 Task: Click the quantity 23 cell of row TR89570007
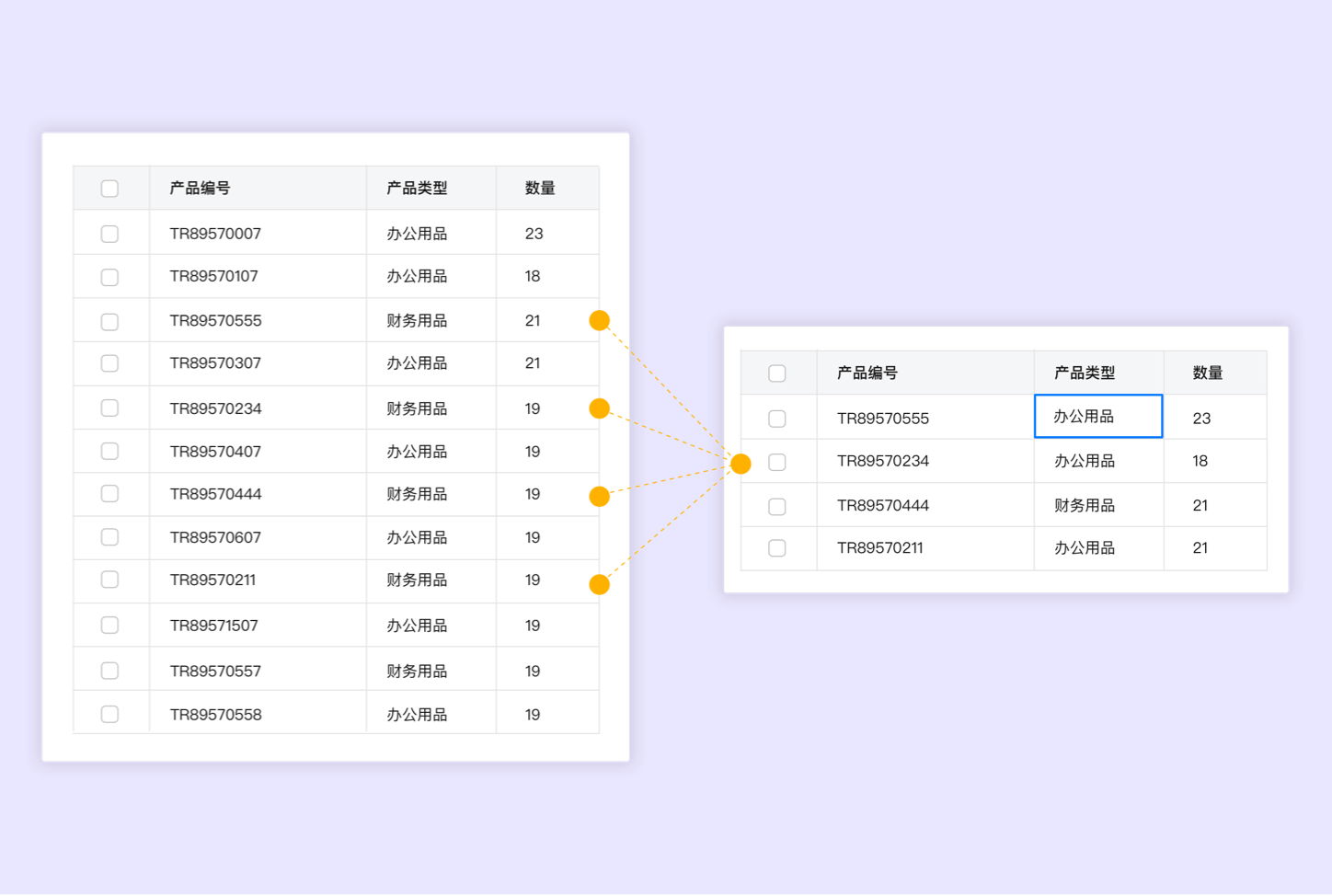[534, 234]
